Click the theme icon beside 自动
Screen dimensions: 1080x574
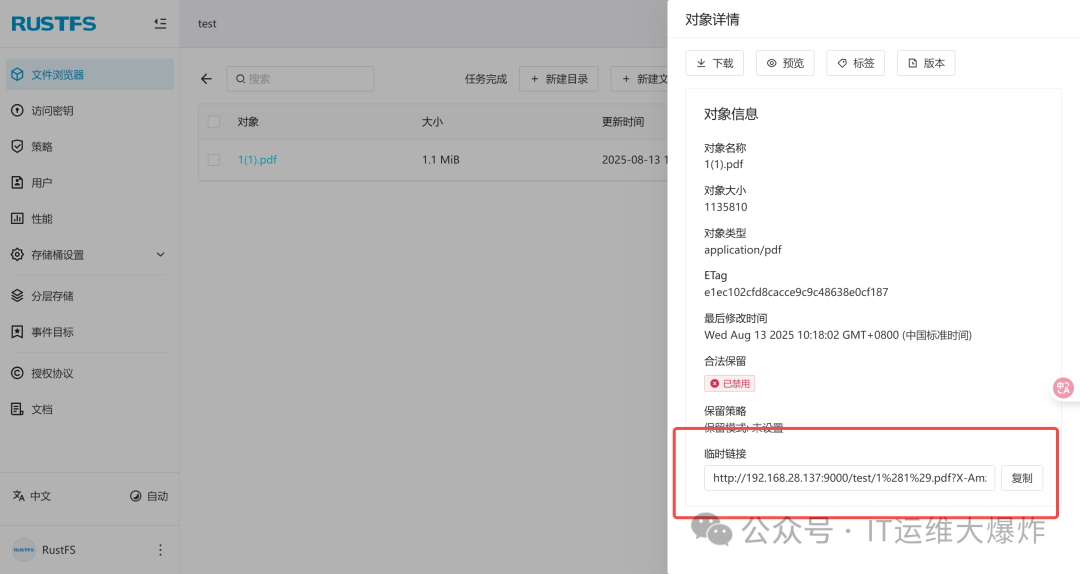click(136, 495)
